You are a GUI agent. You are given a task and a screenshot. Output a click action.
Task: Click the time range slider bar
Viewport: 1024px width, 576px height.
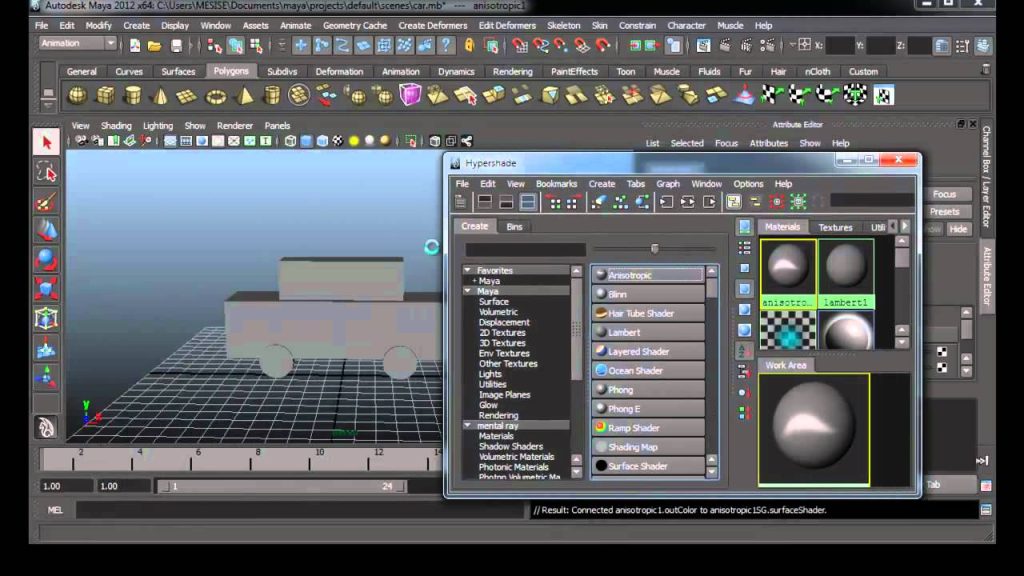tap(282, 486)
